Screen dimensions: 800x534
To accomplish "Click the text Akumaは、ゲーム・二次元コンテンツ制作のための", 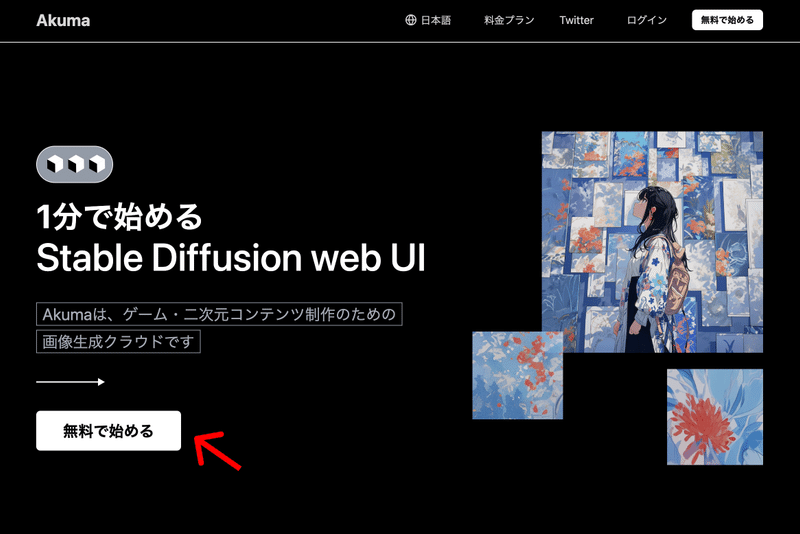I will click(219, 314).
